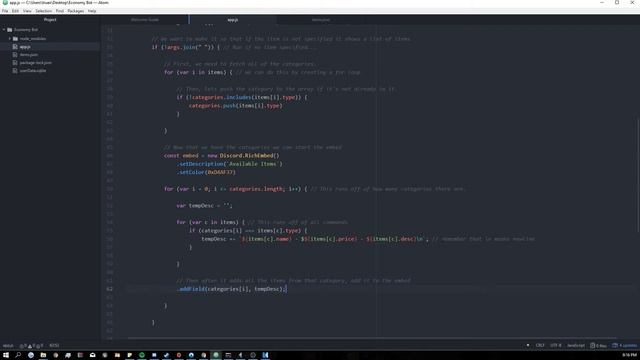Switch to the app.js editor tab

(233, 20)
